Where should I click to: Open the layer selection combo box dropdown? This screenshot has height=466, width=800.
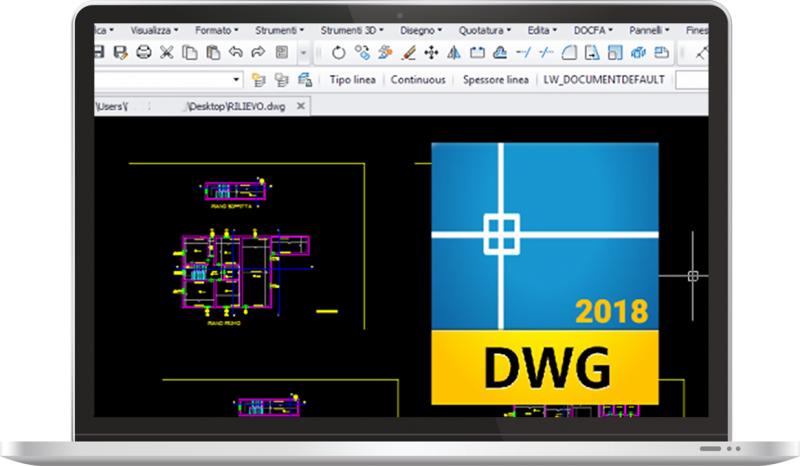(x=236, y=80)
